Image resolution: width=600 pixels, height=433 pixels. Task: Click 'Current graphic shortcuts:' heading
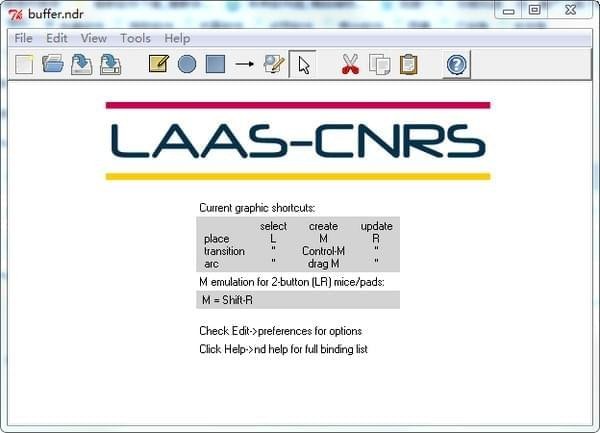click(x=257, y=208)
